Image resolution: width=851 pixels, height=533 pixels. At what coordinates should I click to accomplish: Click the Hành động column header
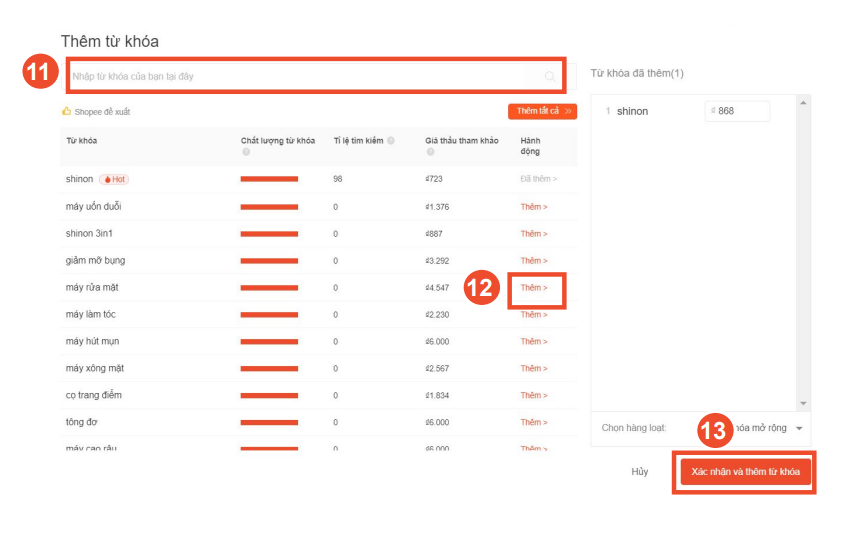coord(530,146)
